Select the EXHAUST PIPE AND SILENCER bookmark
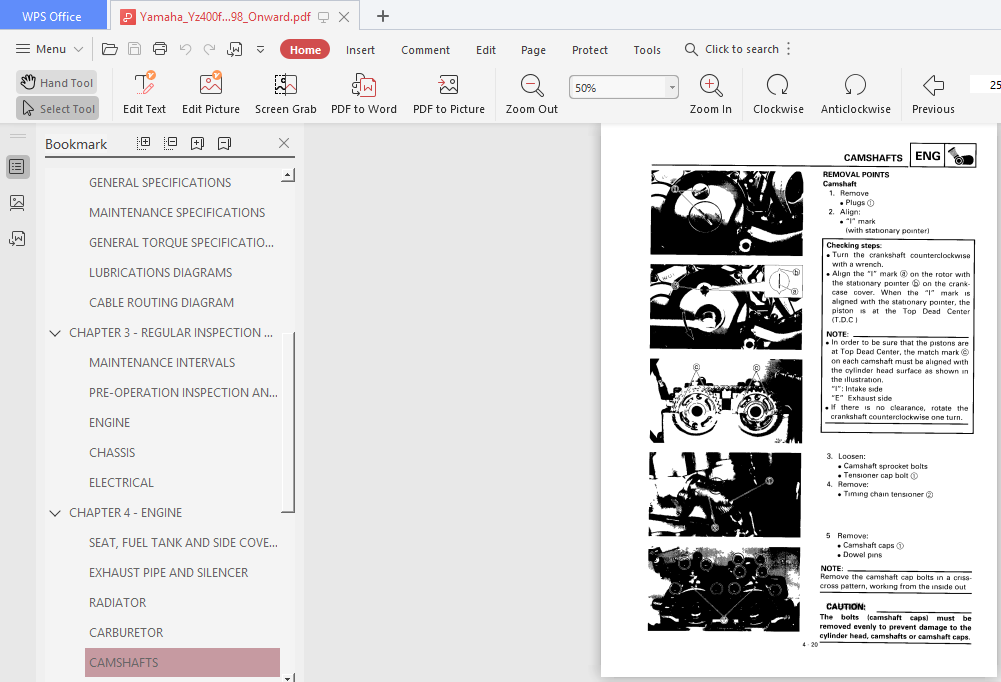This screenshot has height=682, width=1001. click(x=168, y=573)
